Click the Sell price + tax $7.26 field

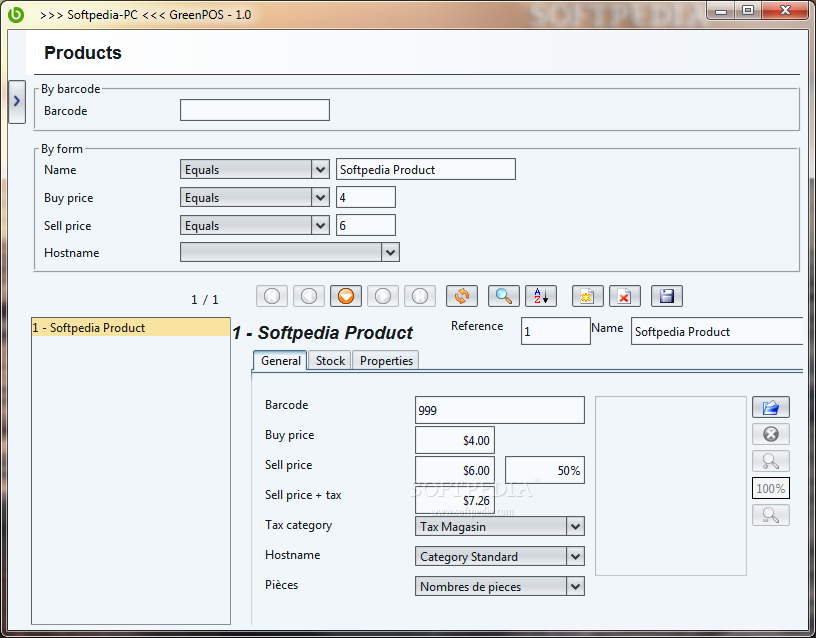point(455,501)
